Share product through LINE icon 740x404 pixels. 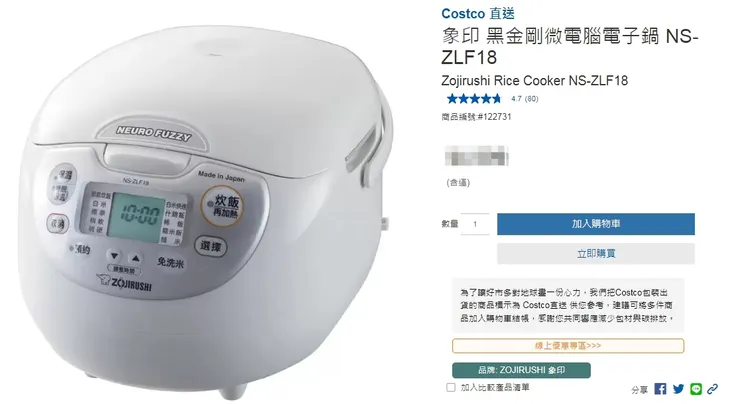tap(696, 389)
